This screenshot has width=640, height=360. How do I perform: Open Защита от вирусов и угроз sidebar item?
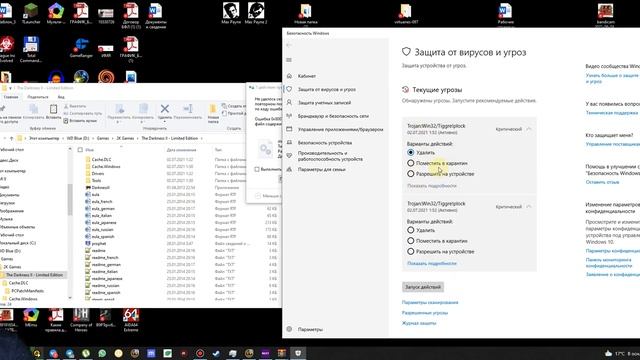(327, 89)
